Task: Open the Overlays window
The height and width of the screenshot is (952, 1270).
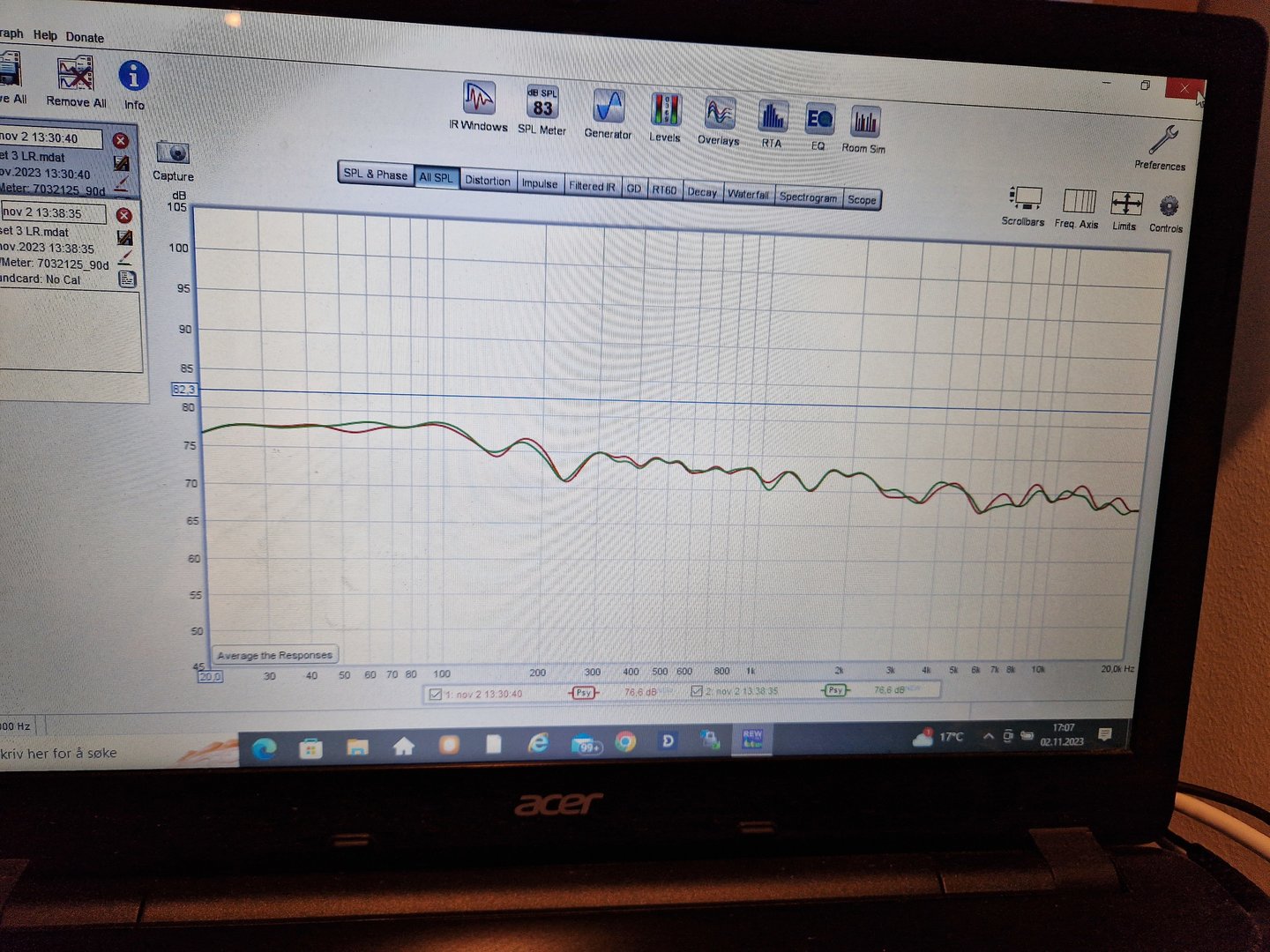Action: pyautogui.click(x=719, y=121)
